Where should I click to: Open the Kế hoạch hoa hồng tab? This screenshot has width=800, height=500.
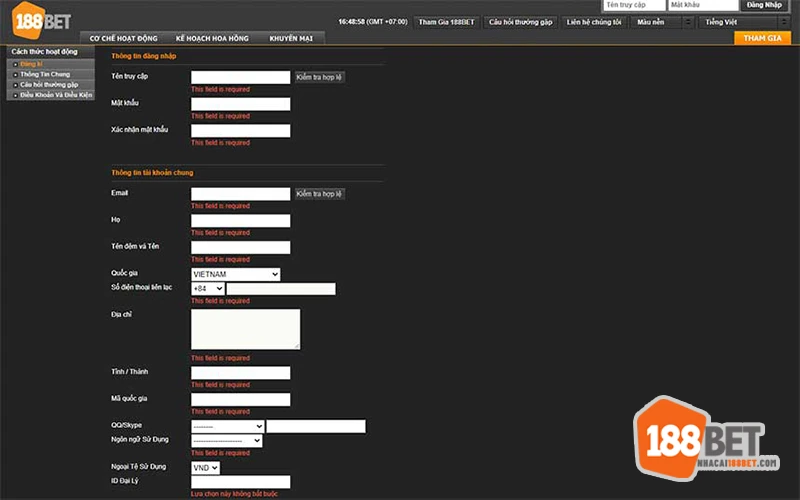click(x=212, y=38)
